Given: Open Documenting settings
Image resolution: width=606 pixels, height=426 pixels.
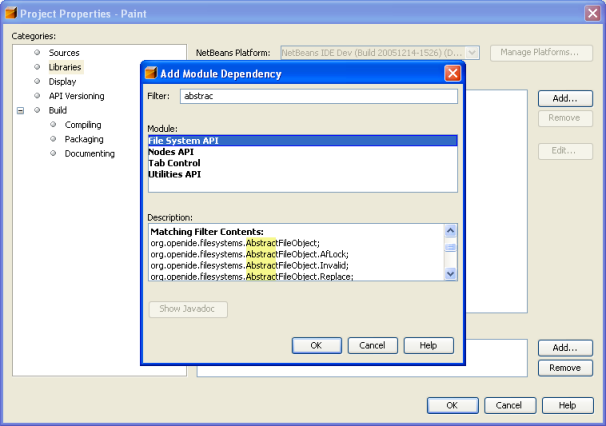Looking at the screenshot, I should tap(90, 153).
